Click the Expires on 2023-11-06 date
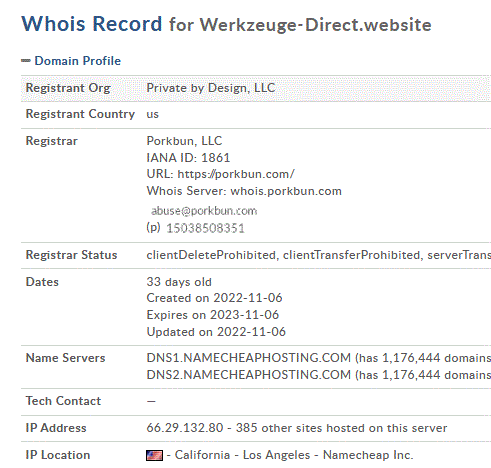Viewport: 491px width, 468px height. coord(213,315)
